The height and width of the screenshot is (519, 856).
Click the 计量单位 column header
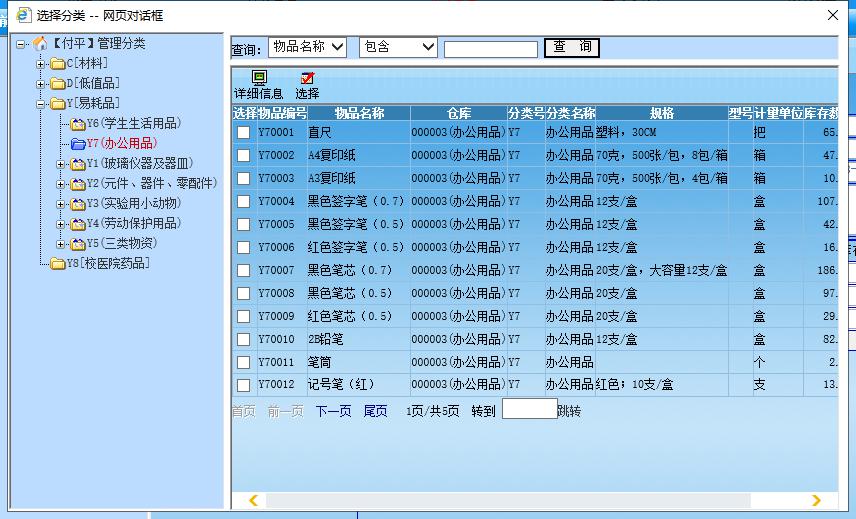point(778,113)
